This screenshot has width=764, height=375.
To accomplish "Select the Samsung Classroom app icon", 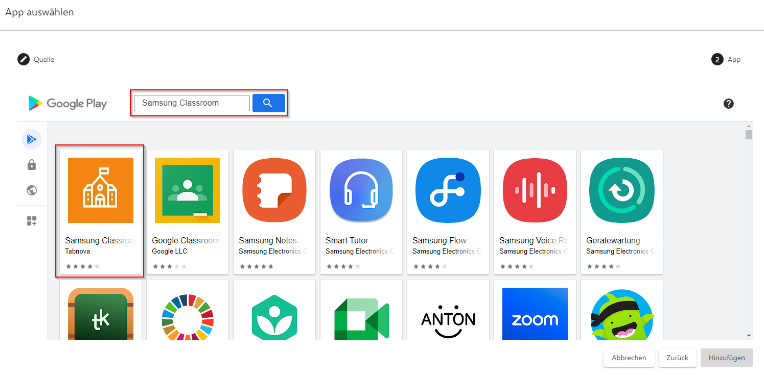I will [x=100, y=190].
